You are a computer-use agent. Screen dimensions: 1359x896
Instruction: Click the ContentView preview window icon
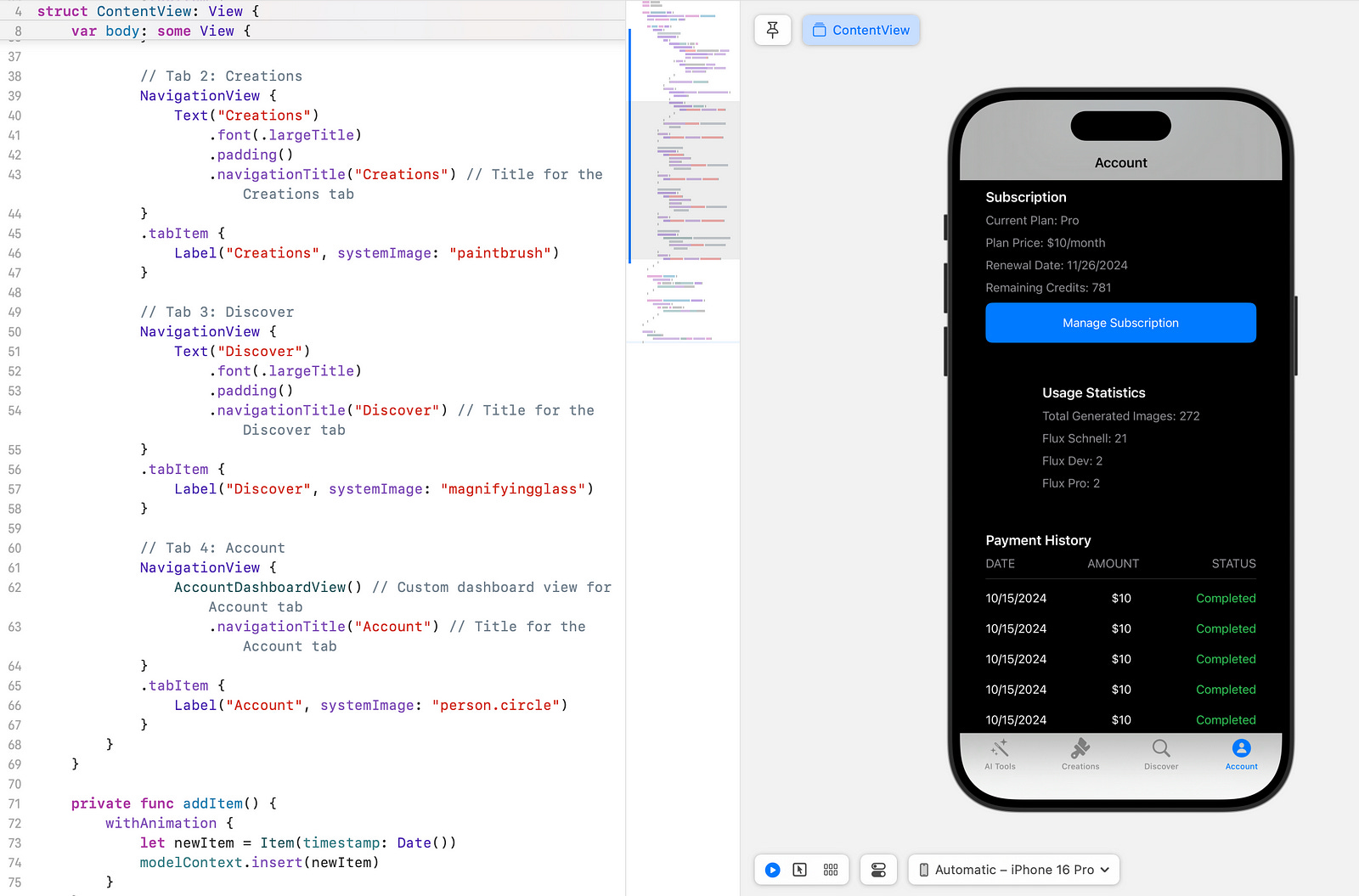(x=818, y=30)
